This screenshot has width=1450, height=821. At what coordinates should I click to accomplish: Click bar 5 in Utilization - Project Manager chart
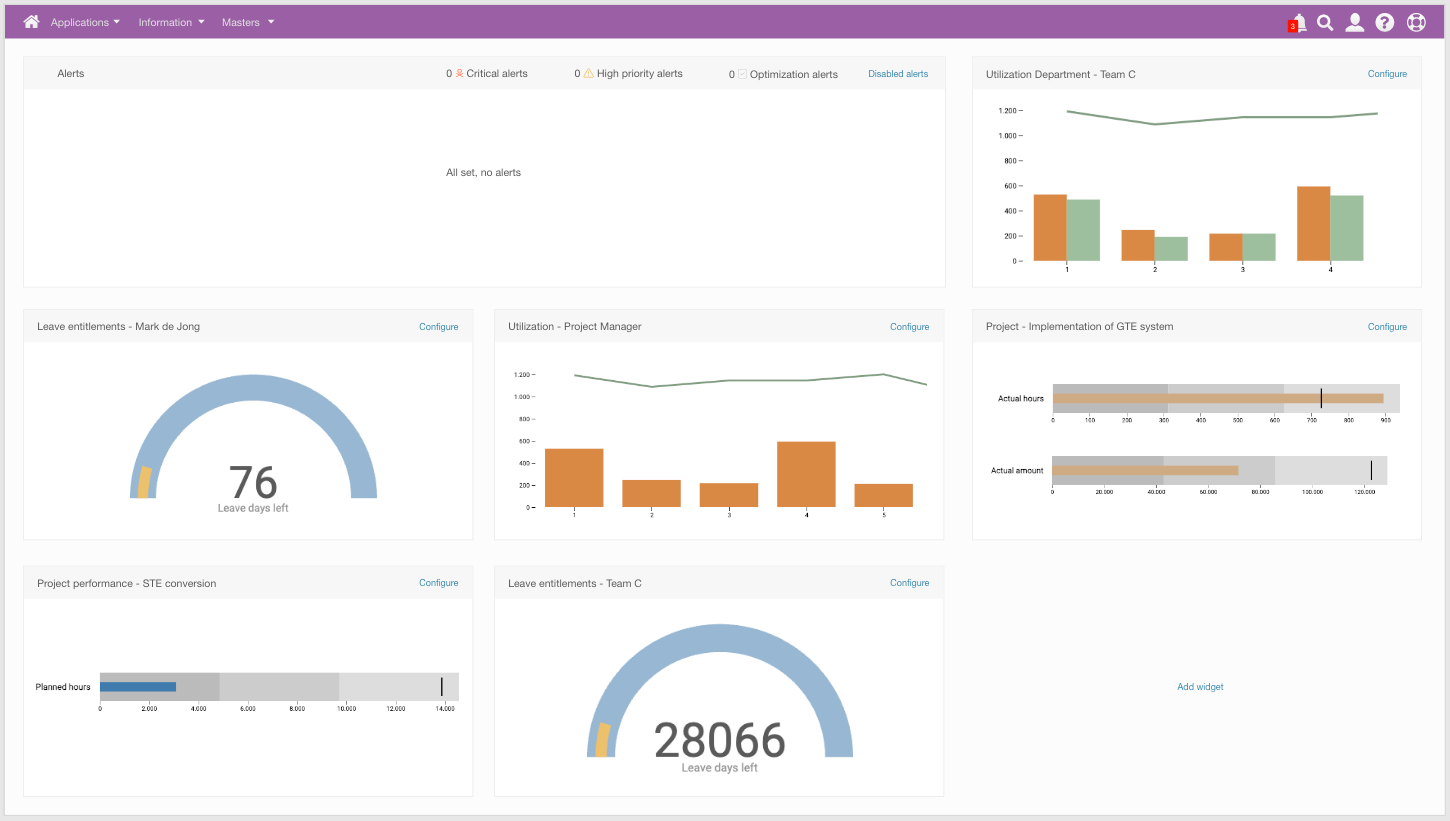[x=884, y=495]
